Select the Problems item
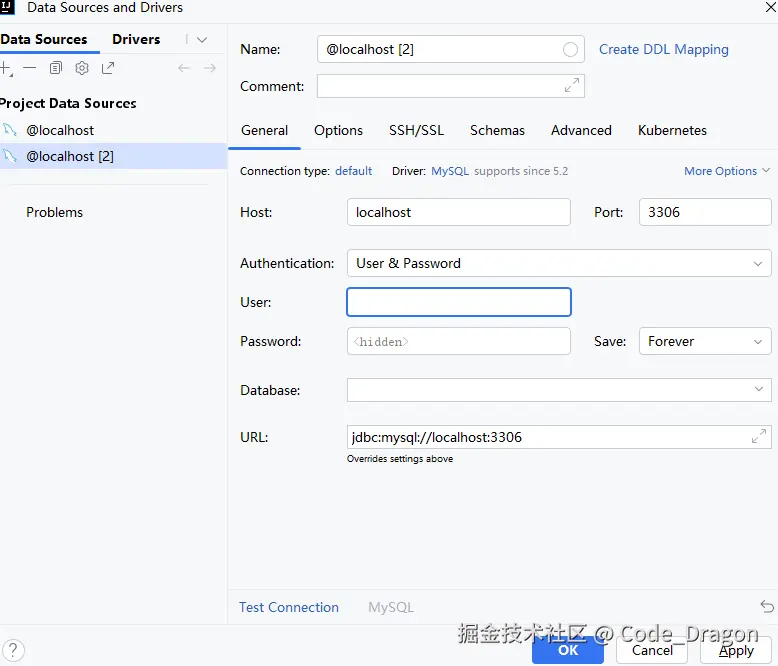The height and width of the screenshot is (666, 778). point(55,212)
